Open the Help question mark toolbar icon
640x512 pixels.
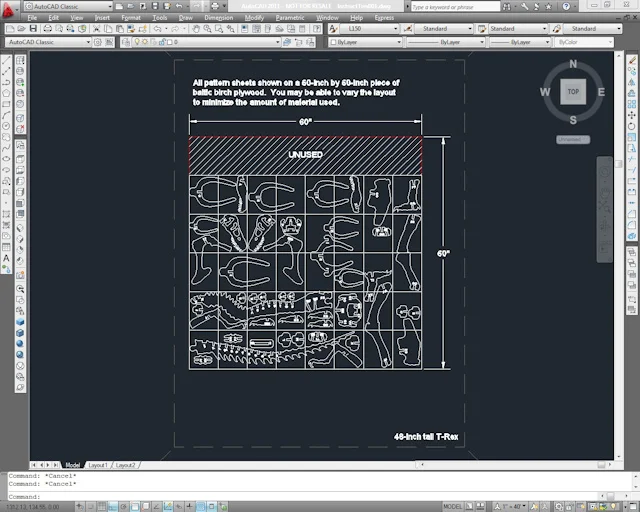click(x=317, y=29)
